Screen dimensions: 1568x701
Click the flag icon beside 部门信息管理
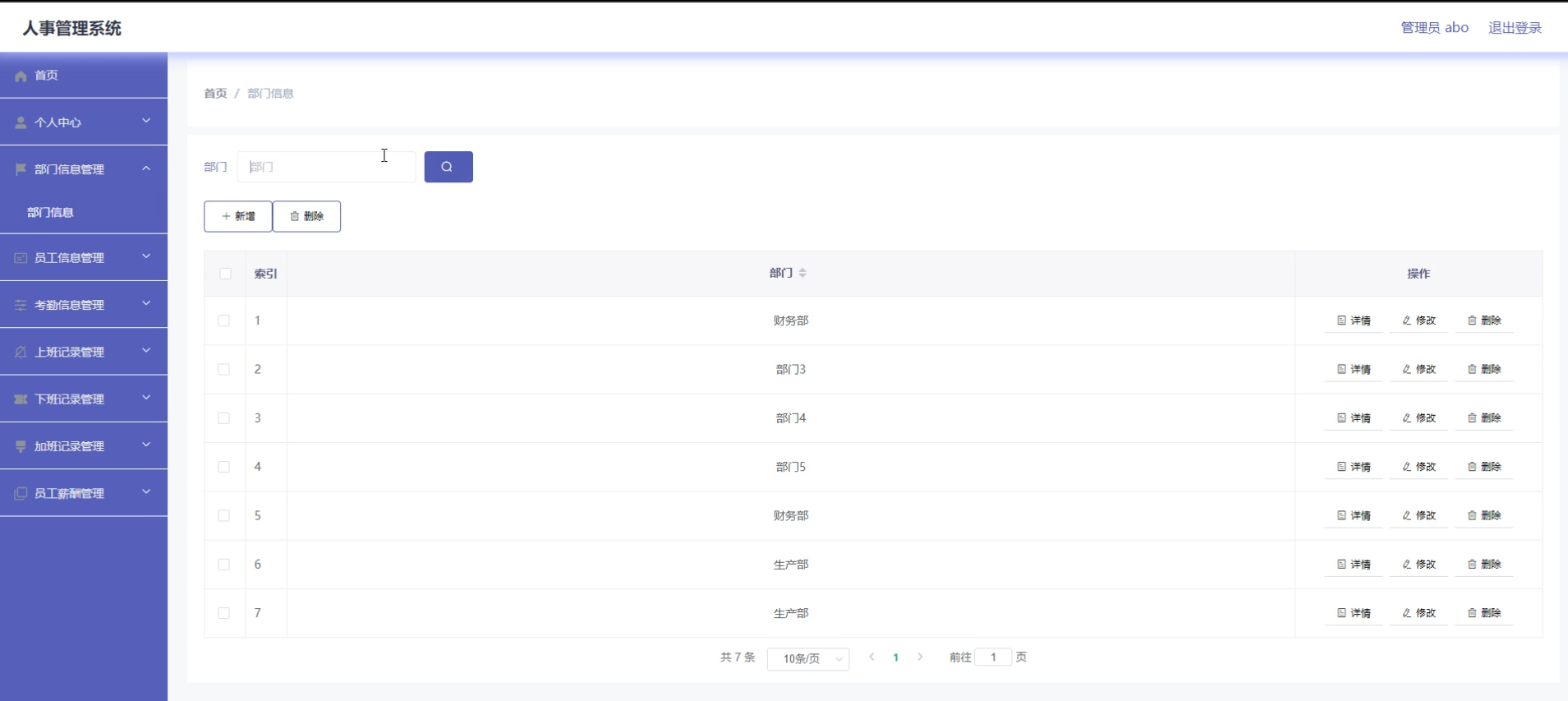21,169
